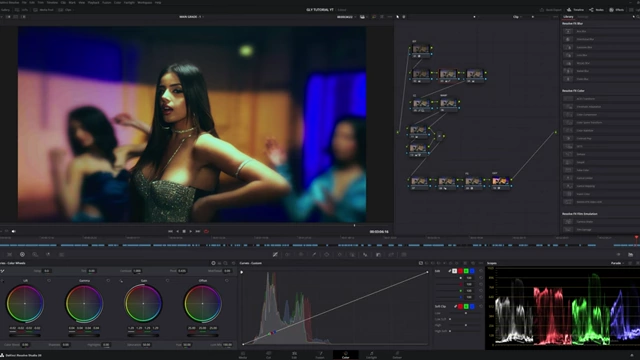The height and width of the screenshot is (360, 640).
Task: Toggle luminance Y curve channel
Action: coord(454,271)
